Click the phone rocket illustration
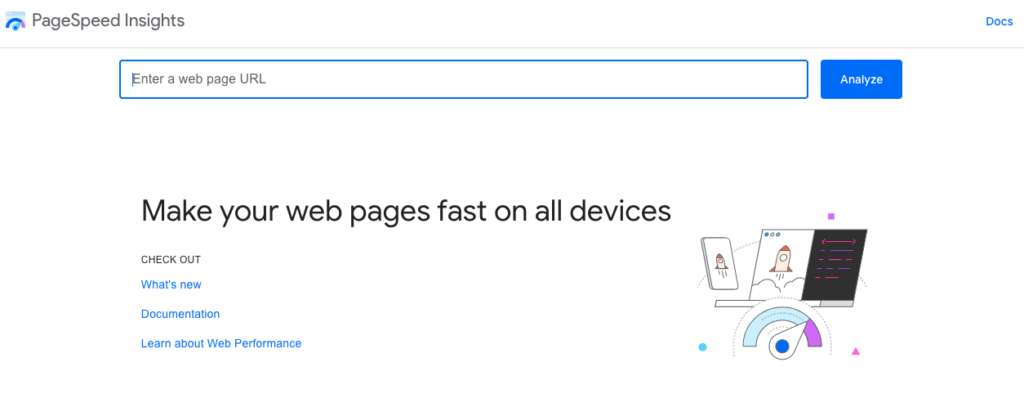The height and width of the screenshot is (398, 1024). click(720, 263)
